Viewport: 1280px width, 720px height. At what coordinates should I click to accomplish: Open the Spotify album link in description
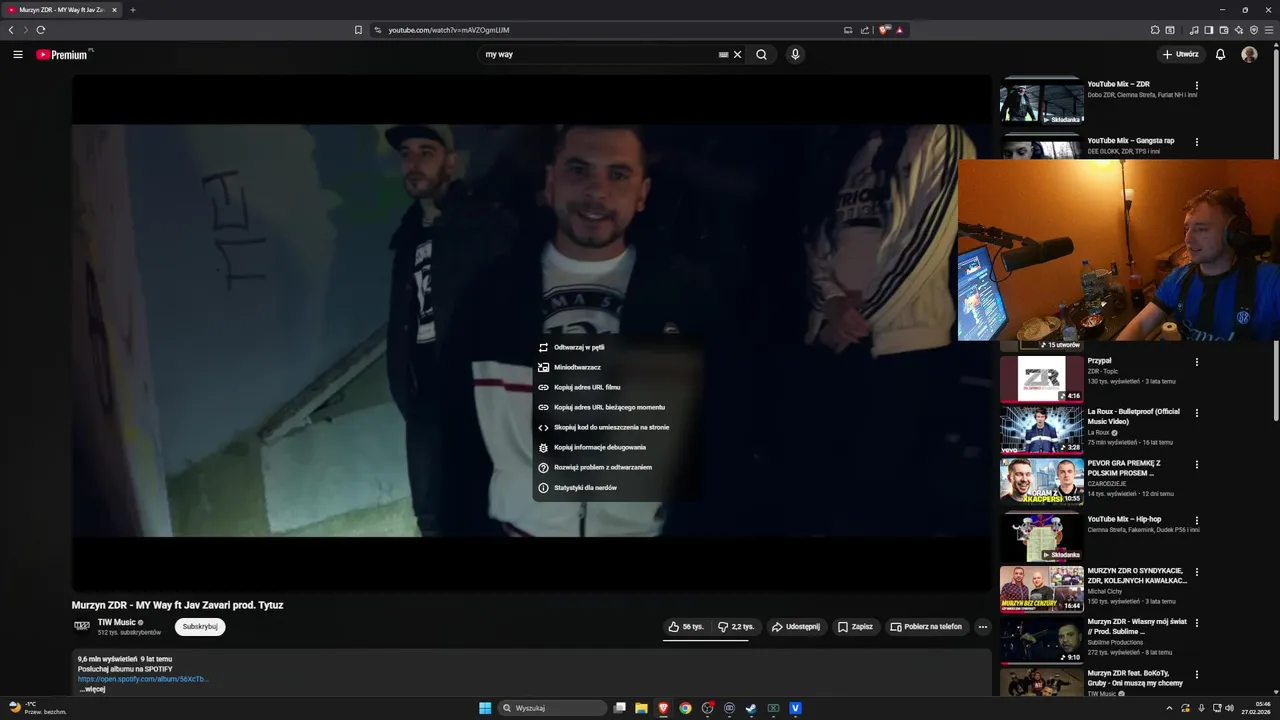coord(143,679)
